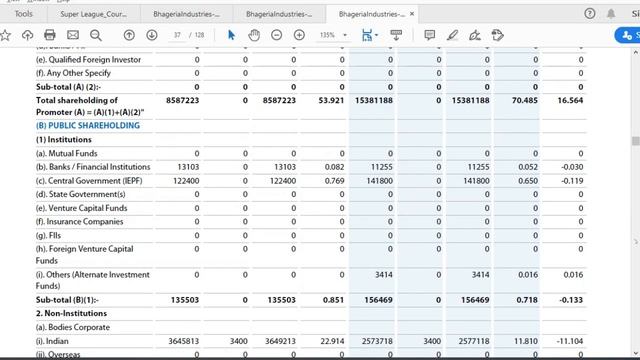Click the value 22.914
640x360 pixels.
[x=332, y=341]
